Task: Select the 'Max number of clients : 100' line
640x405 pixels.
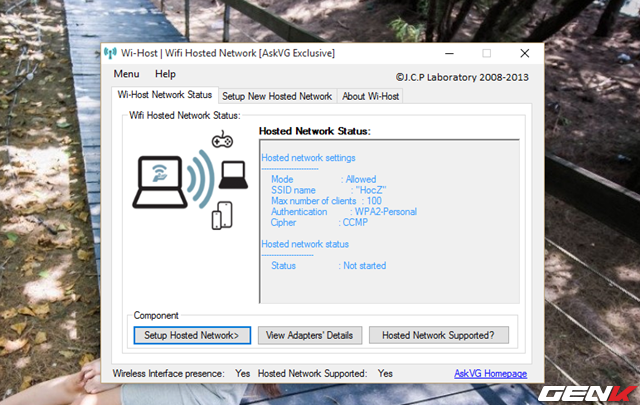Action: click(x=326, y=201)
